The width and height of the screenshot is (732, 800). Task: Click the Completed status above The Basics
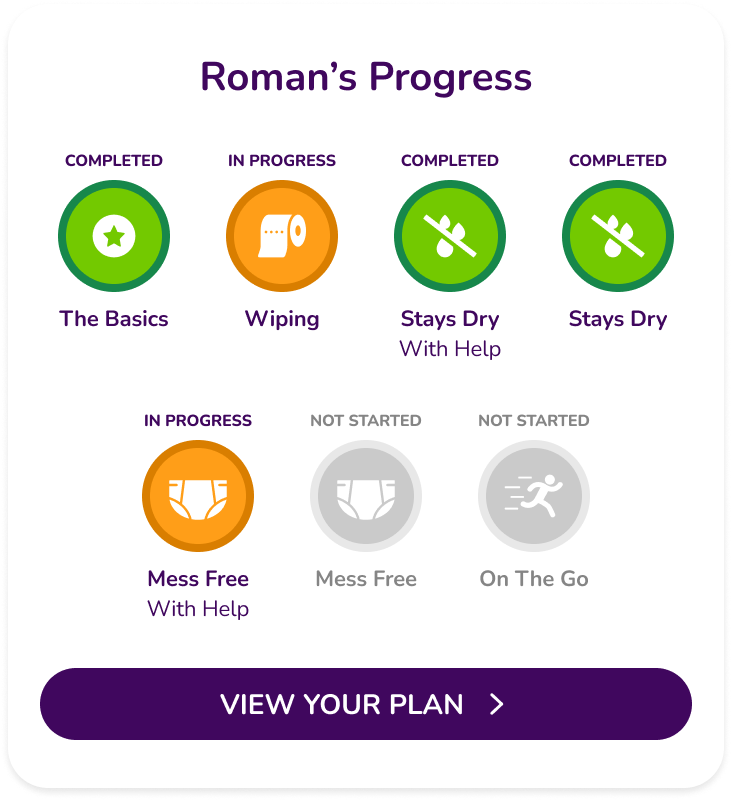[x=114, y=160]
